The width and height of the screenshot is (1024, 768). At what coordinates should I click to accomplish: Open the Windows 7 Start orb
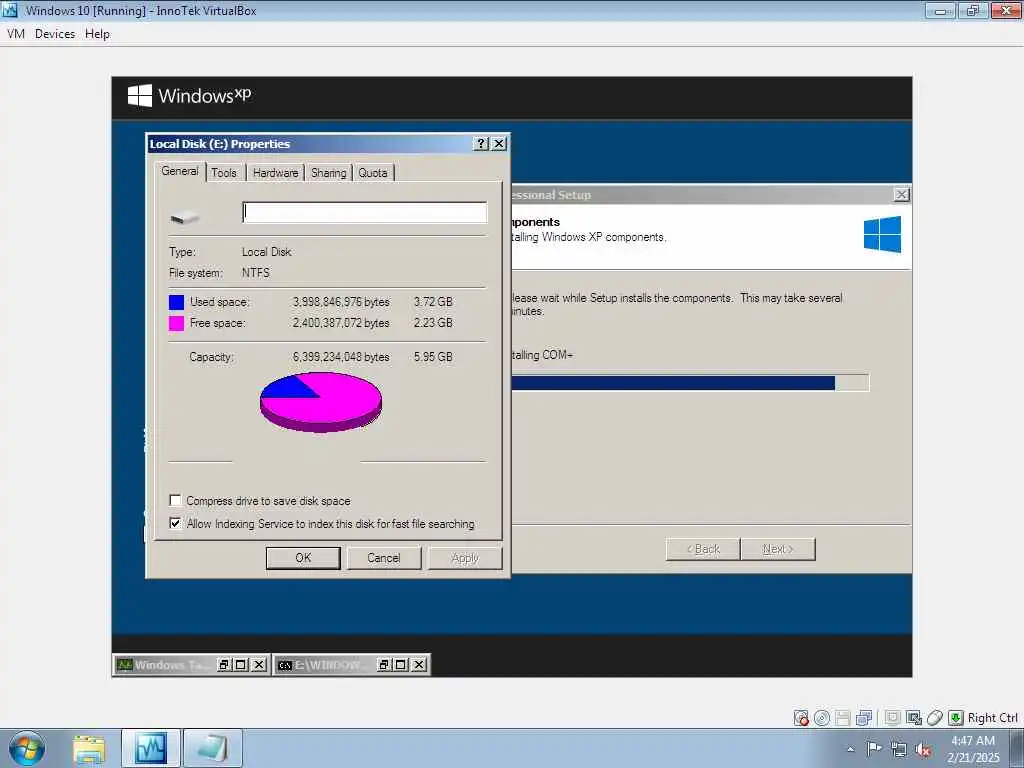tap(27, 748)
